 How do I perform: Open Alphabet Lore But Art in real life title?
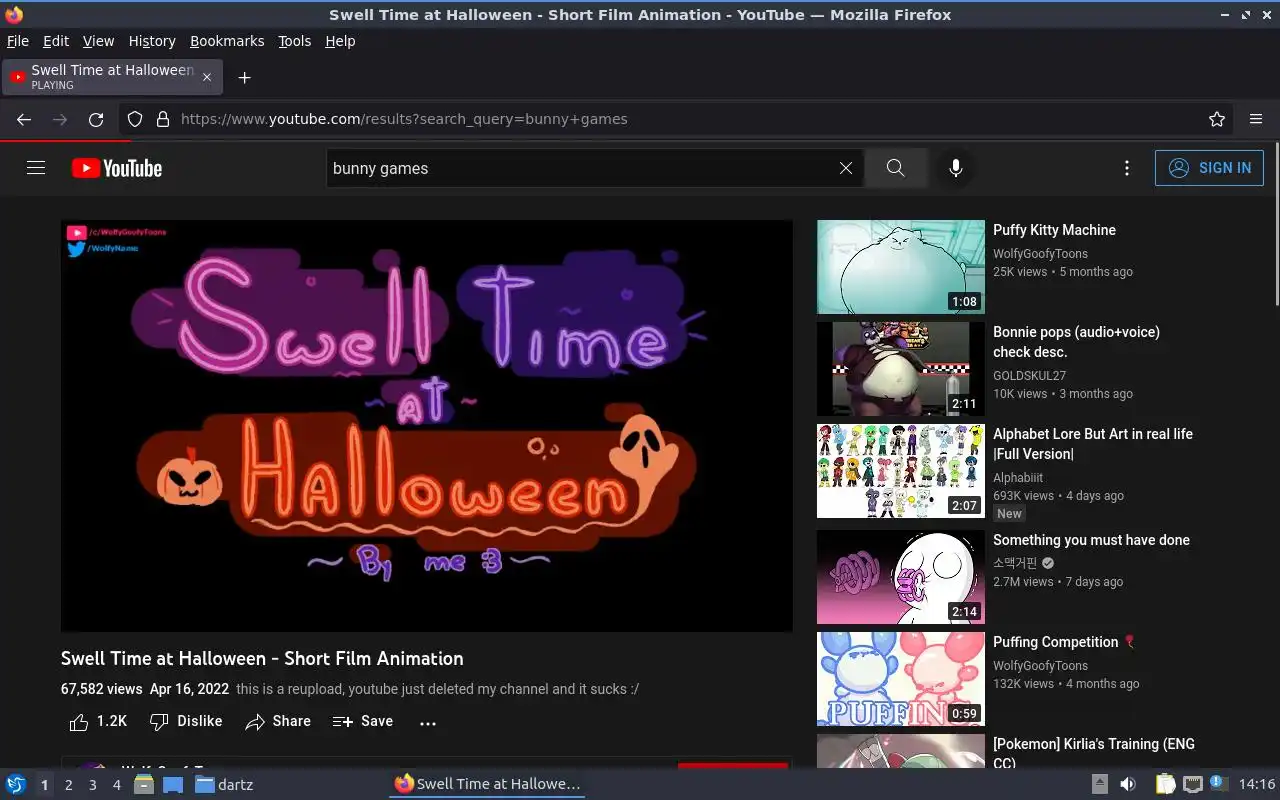pos(1093,444)
